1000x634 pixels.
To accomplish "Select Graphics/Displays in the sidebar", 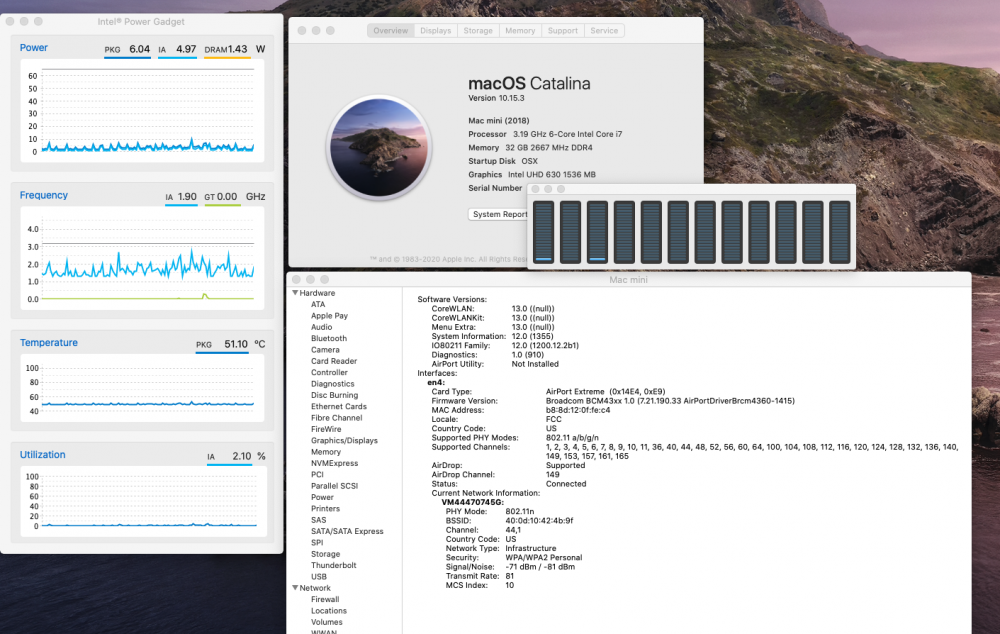I will [344, 441].
